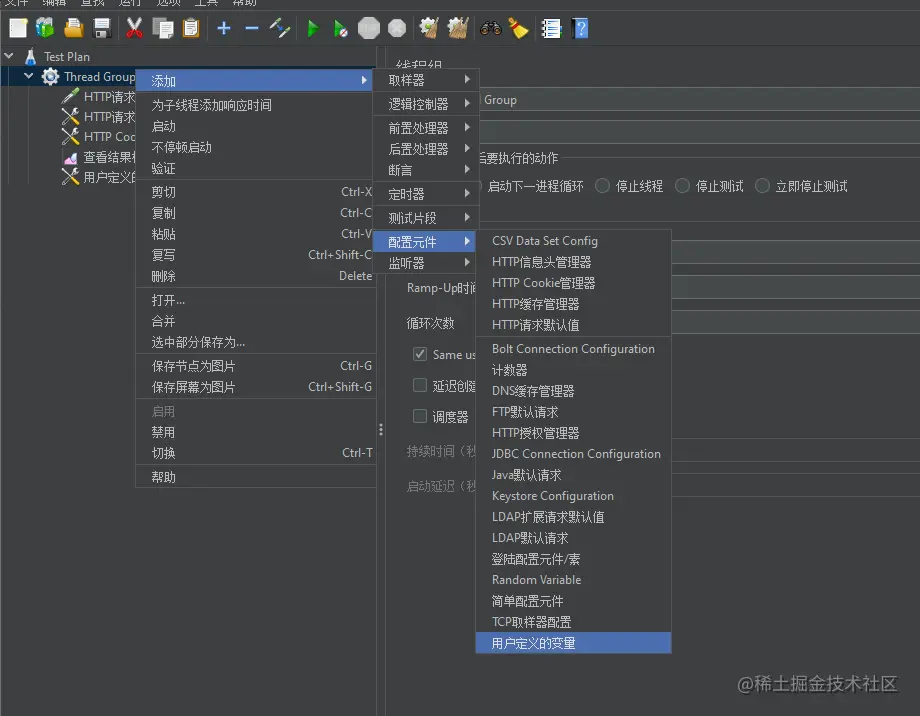Select the 停止线程 radio button
920x716 pixels.
point(603,186)
